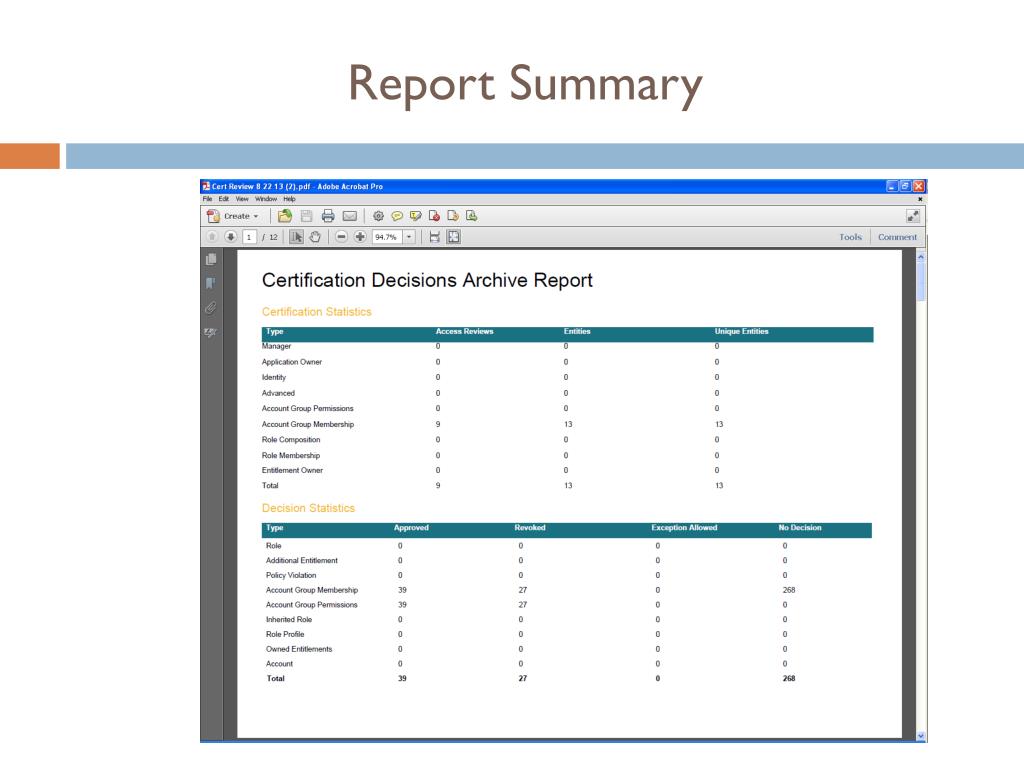
Task: Open the Window menu
Action: (x=266, y=199)
